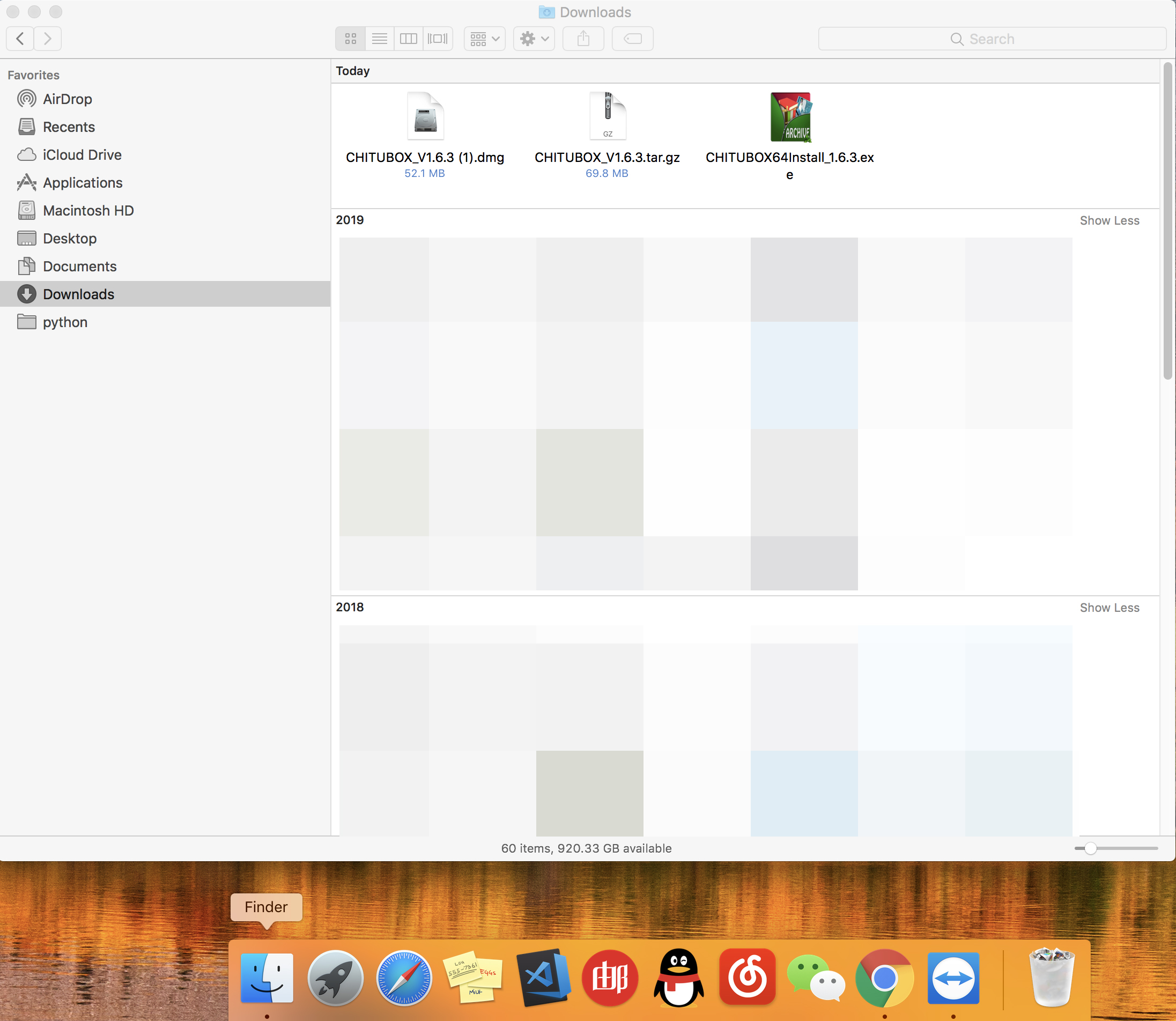This screenshot has height=1021, width=1176.
Task: Select the CHITUBOX_V1.6.3.tar.gz archive icon
Action: click(608, 116)
